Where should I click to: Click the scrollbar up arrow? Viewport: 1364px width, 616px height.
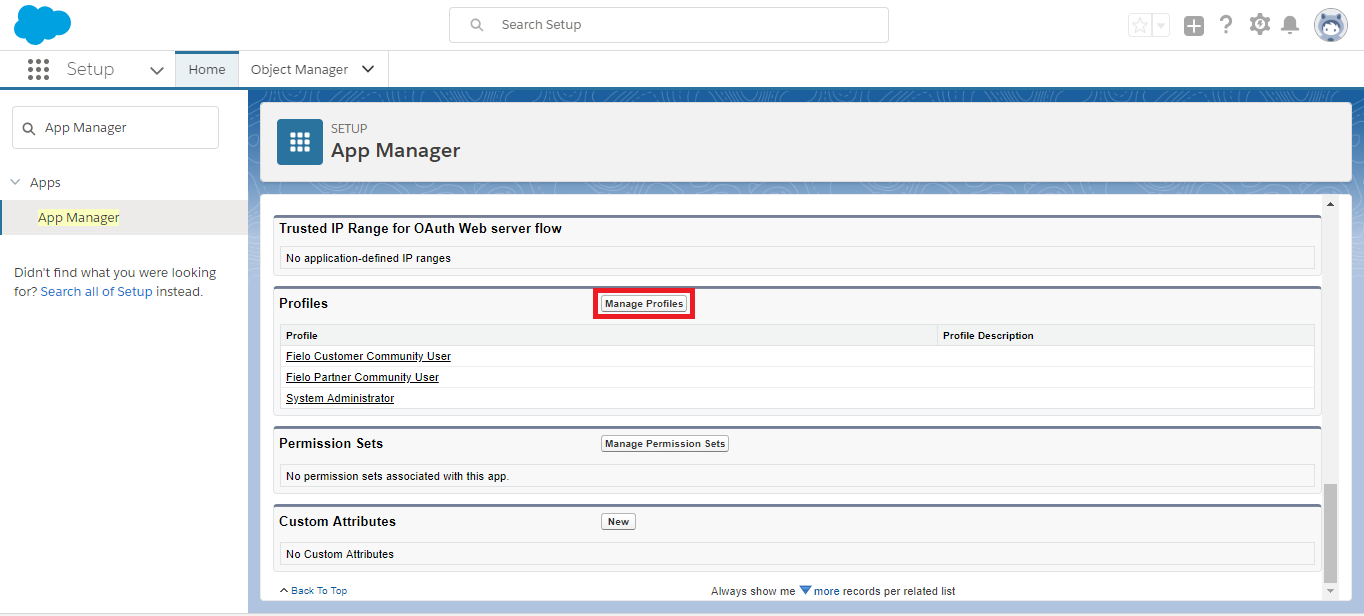(x=1330, y=204)
